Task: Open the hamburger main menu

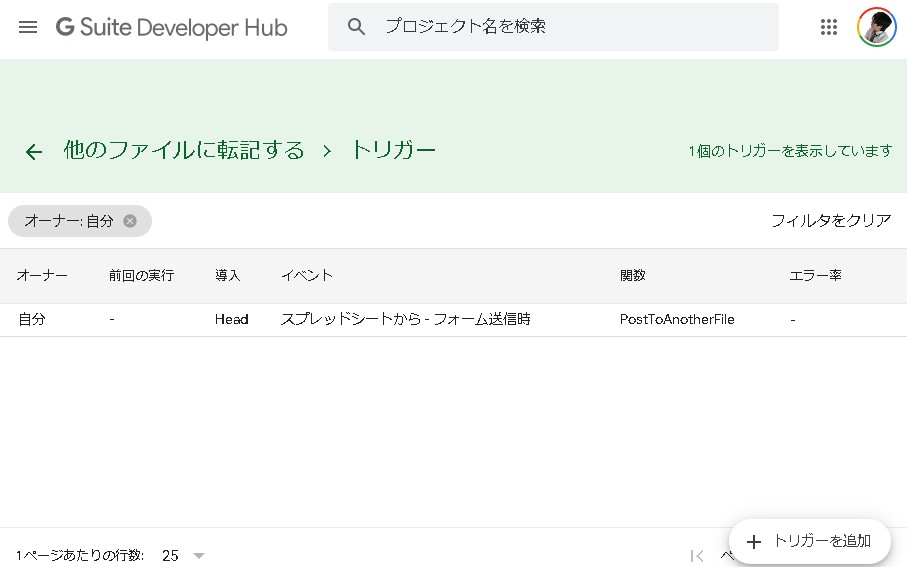Action: pyautogui.click(x=28, y=27)
